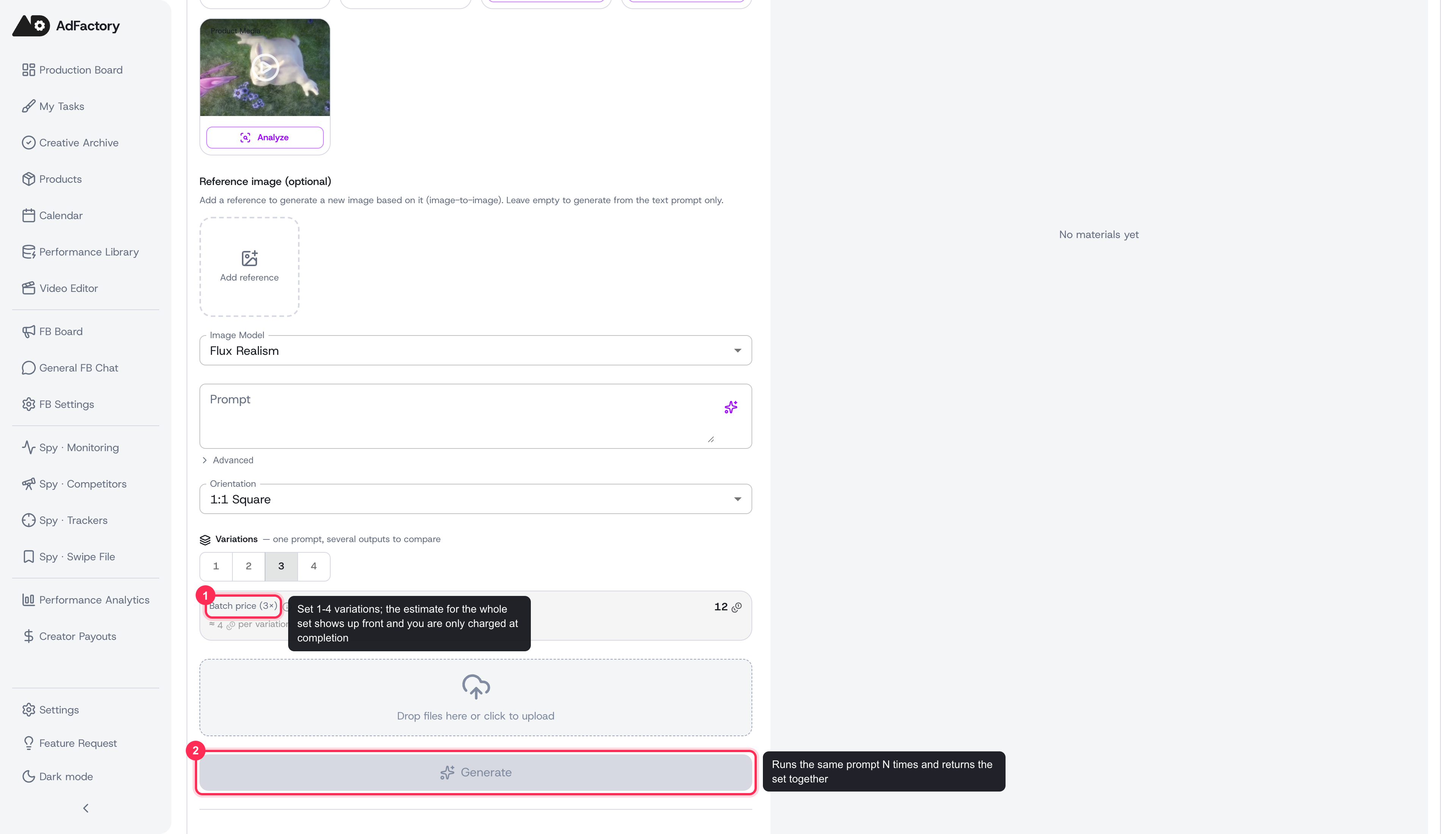This screenshot has width=1456, height=834.
Task: Click the Generate button
Action: tap(475, 772)
